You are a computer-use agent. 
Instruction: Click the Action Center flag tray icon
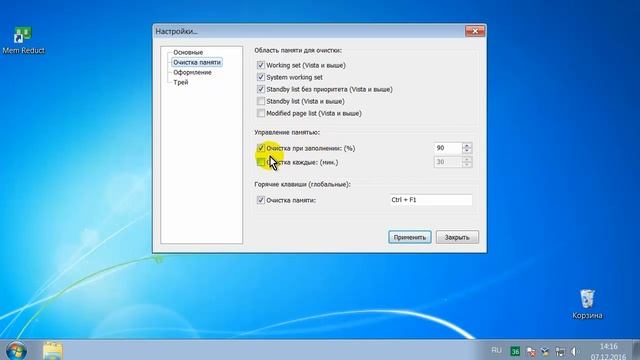(531, 351)
